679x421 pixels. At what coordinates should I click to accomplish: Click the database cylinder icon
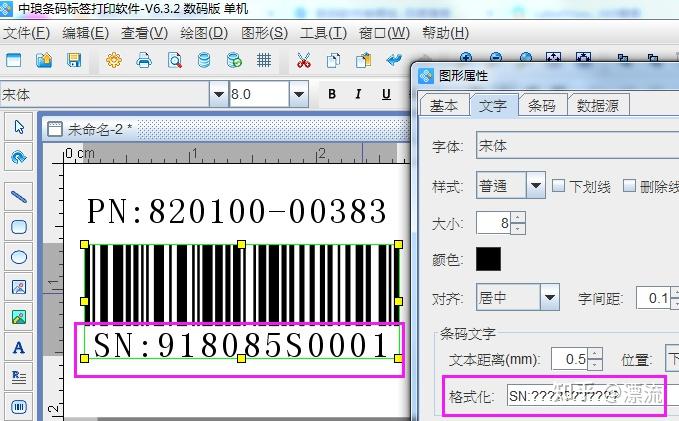(204, 60)
